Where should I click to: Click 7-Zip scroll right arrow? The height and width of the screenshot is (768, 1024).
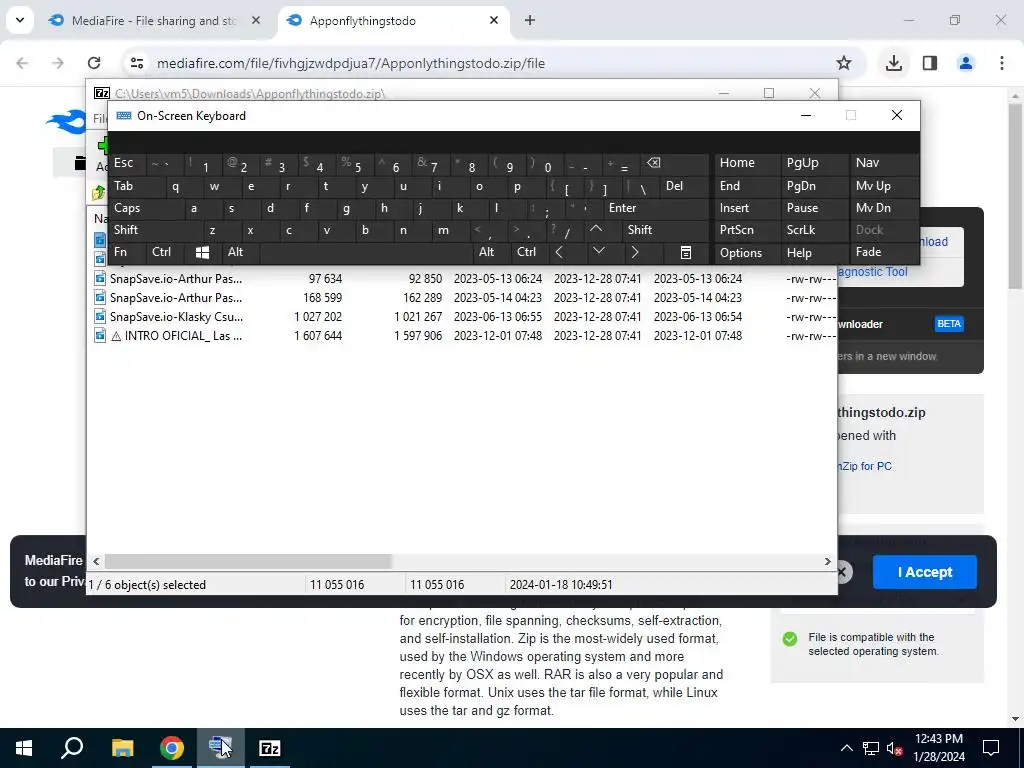pyautogui.click(x=827, y=562)
